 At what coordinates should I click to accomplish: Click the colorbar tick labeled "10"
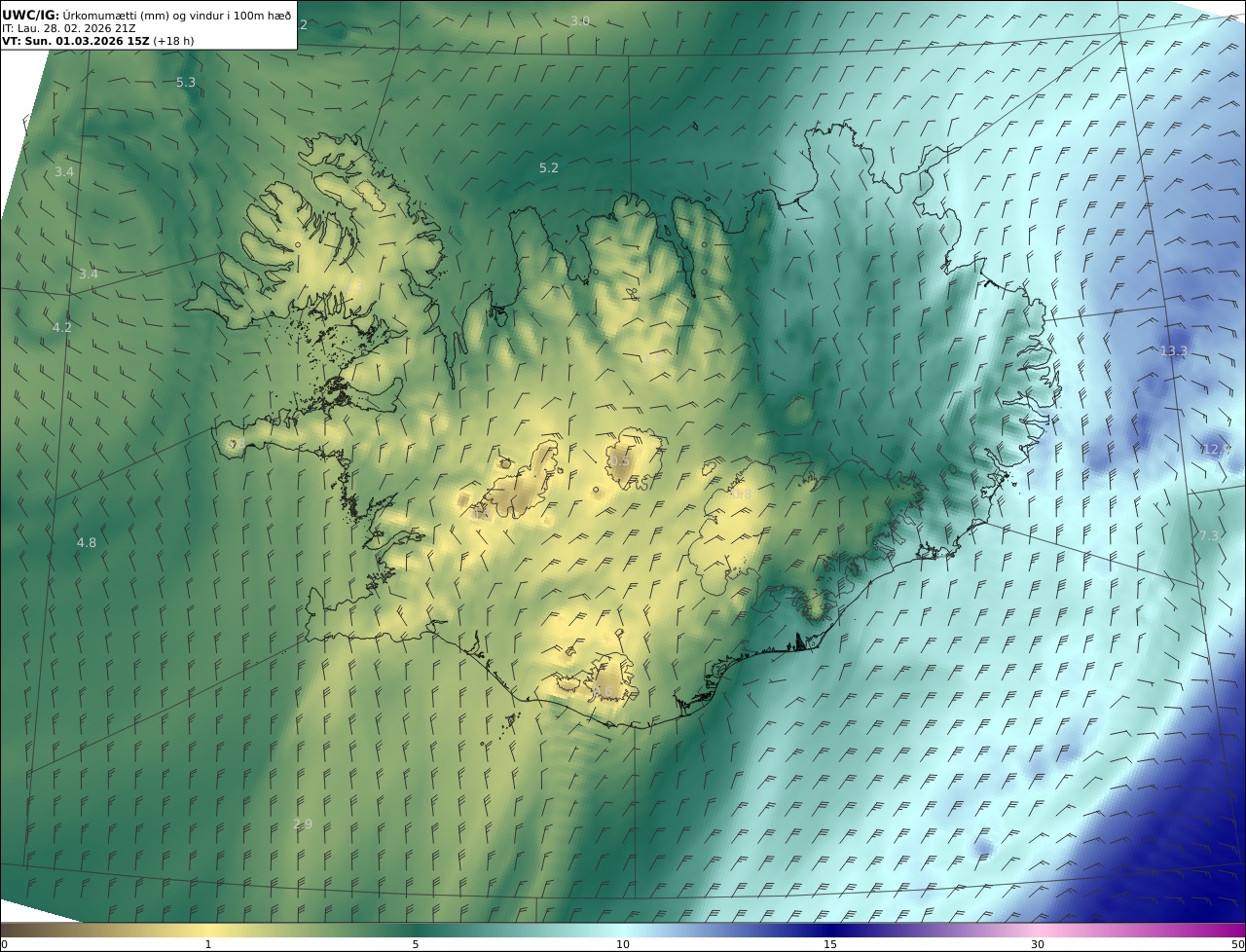(x=623, y=944)
